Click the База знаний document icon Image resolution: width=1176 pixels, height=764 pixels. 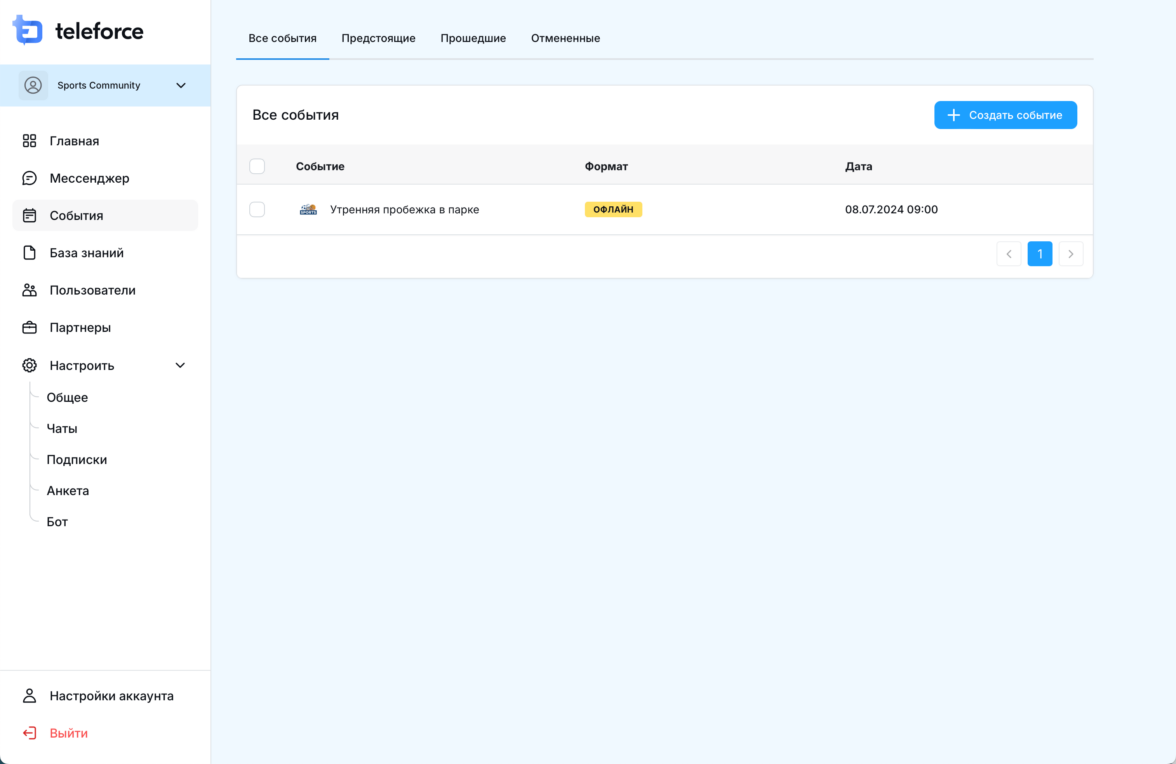pyautogui.click(x=30, y=253)
